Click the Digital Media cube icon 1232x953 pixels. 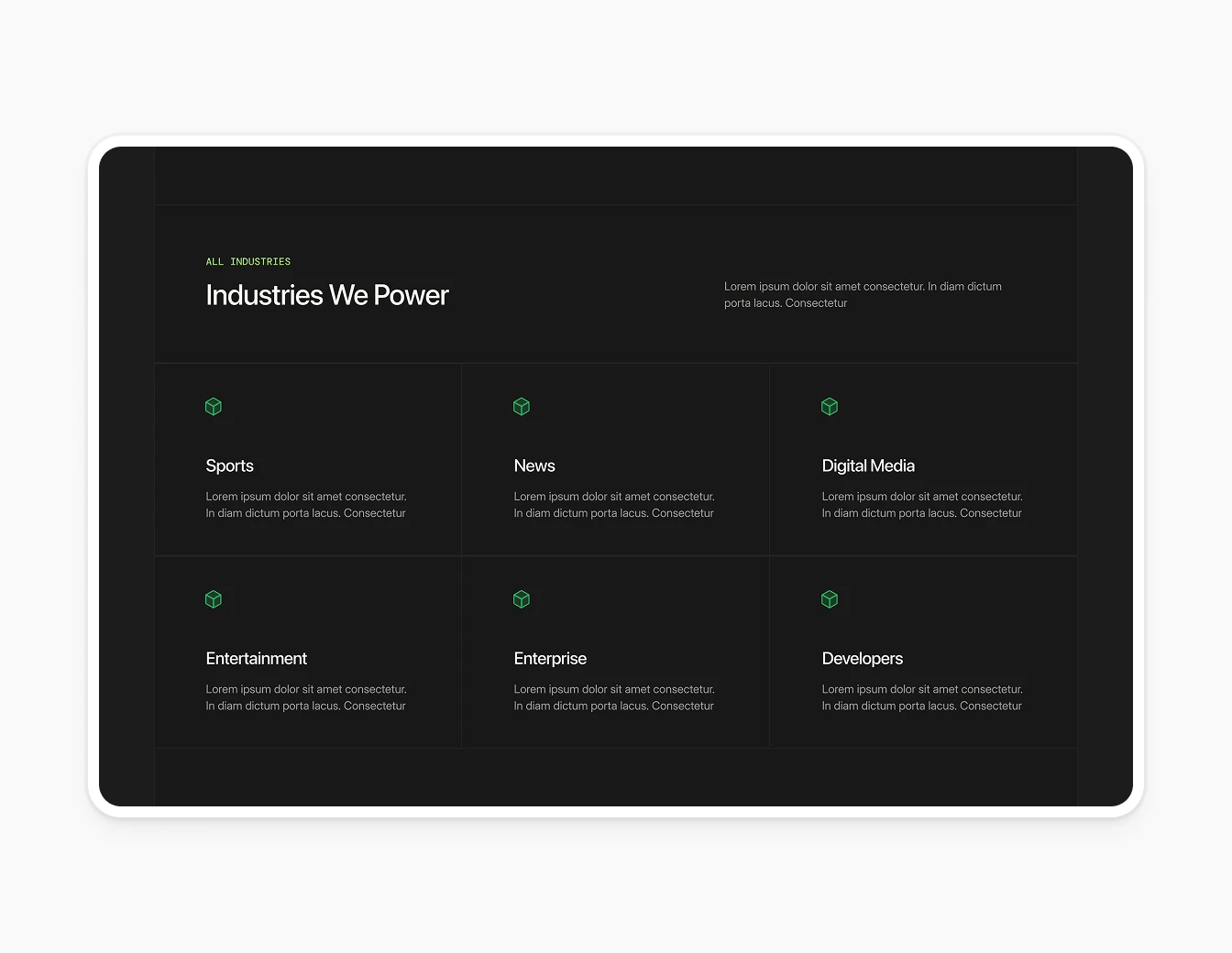tap(830, 407)
